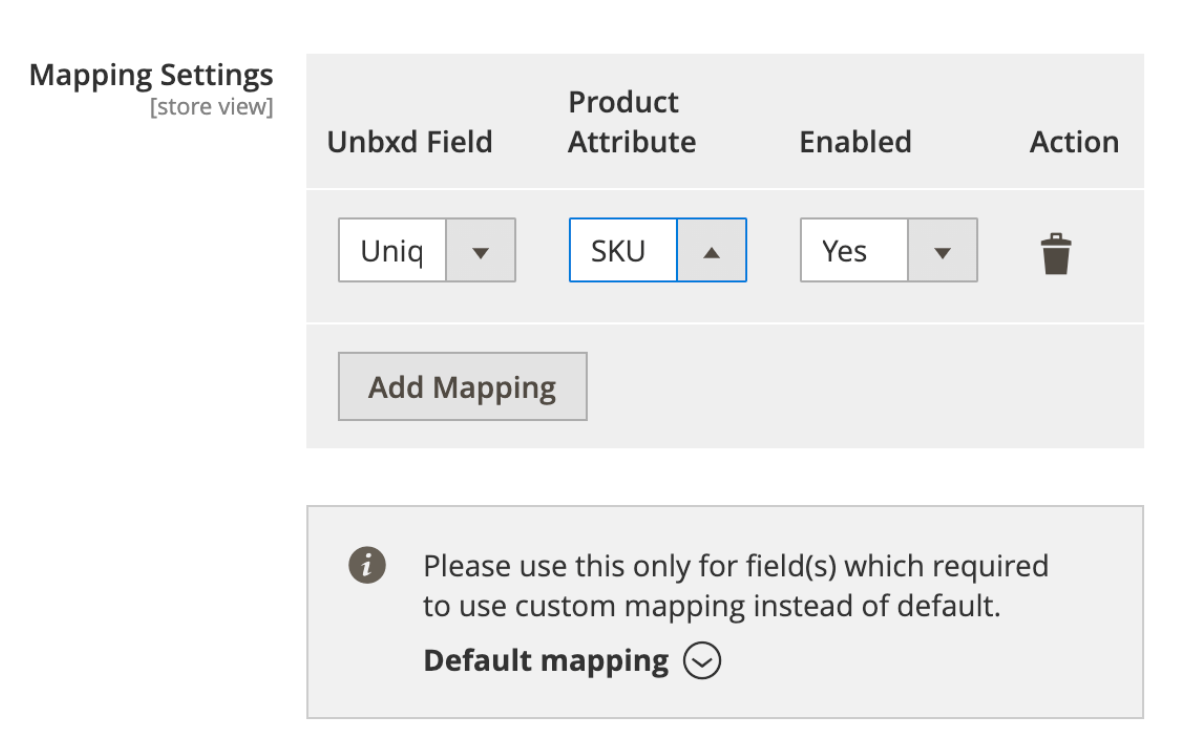This screenshot has width=1180, height=748.
Task: Click the 'Please use this only for field(s)' notice text
Action: [735, 585]
